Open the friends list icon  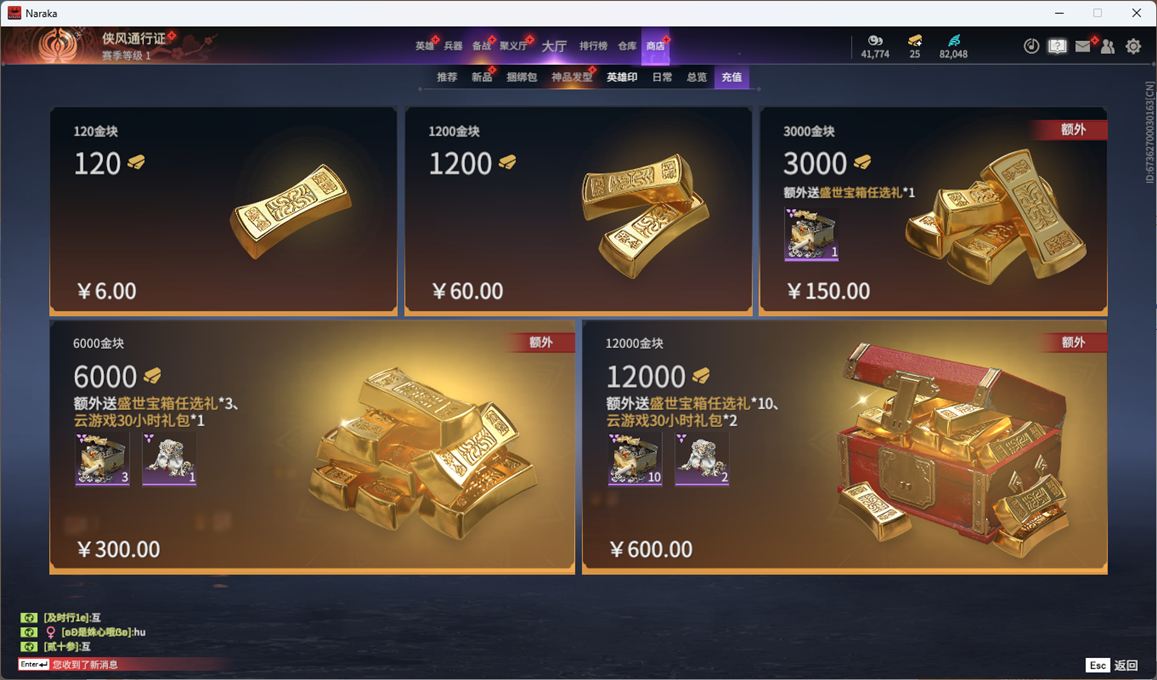point(1108,46)
